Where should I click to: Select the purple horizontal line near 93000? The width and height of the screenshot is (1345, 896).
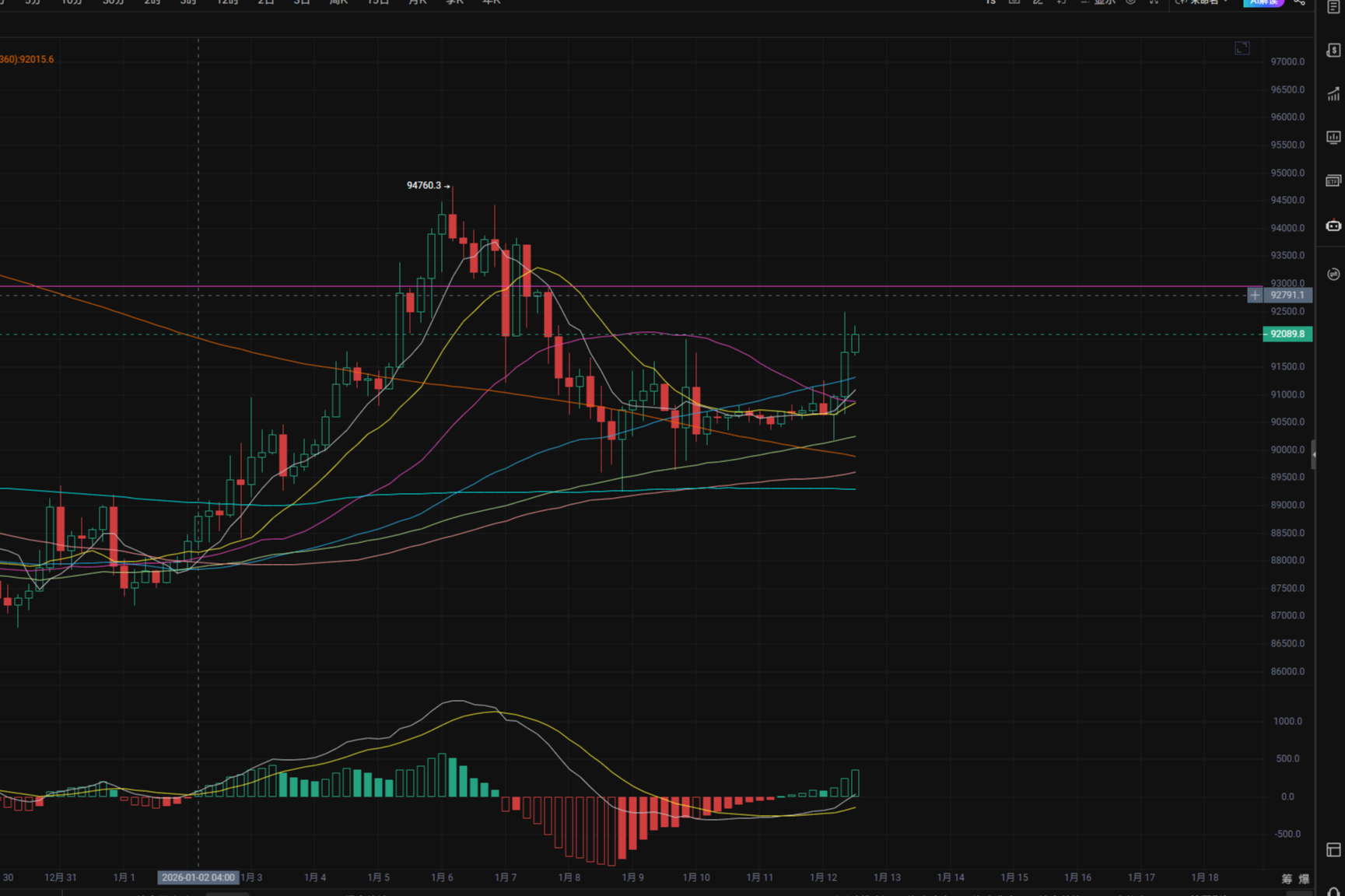point(933,287)
